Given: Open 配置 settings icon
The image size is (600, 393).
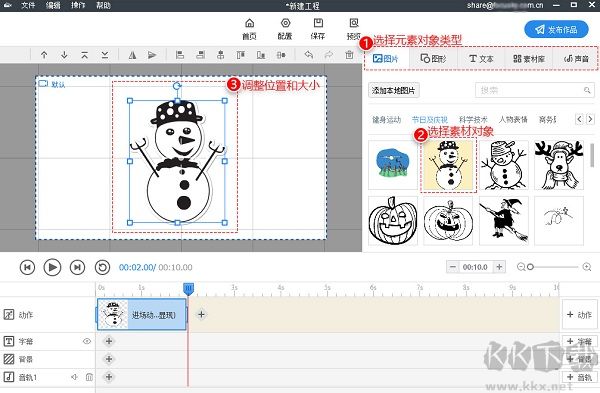Looking at the screenshot, I should pos(285,29).
